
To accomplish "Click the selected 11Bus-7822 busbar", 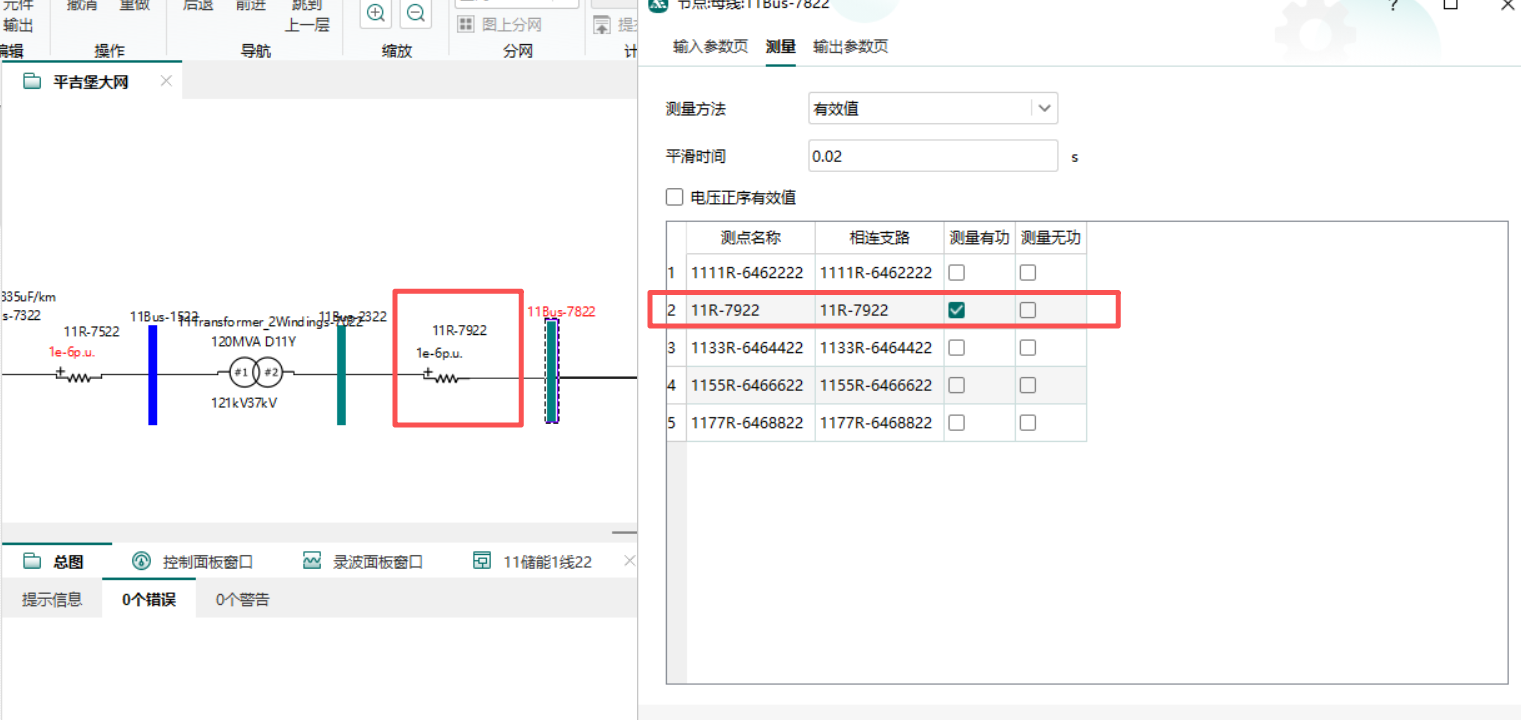I will pos(551,371).
